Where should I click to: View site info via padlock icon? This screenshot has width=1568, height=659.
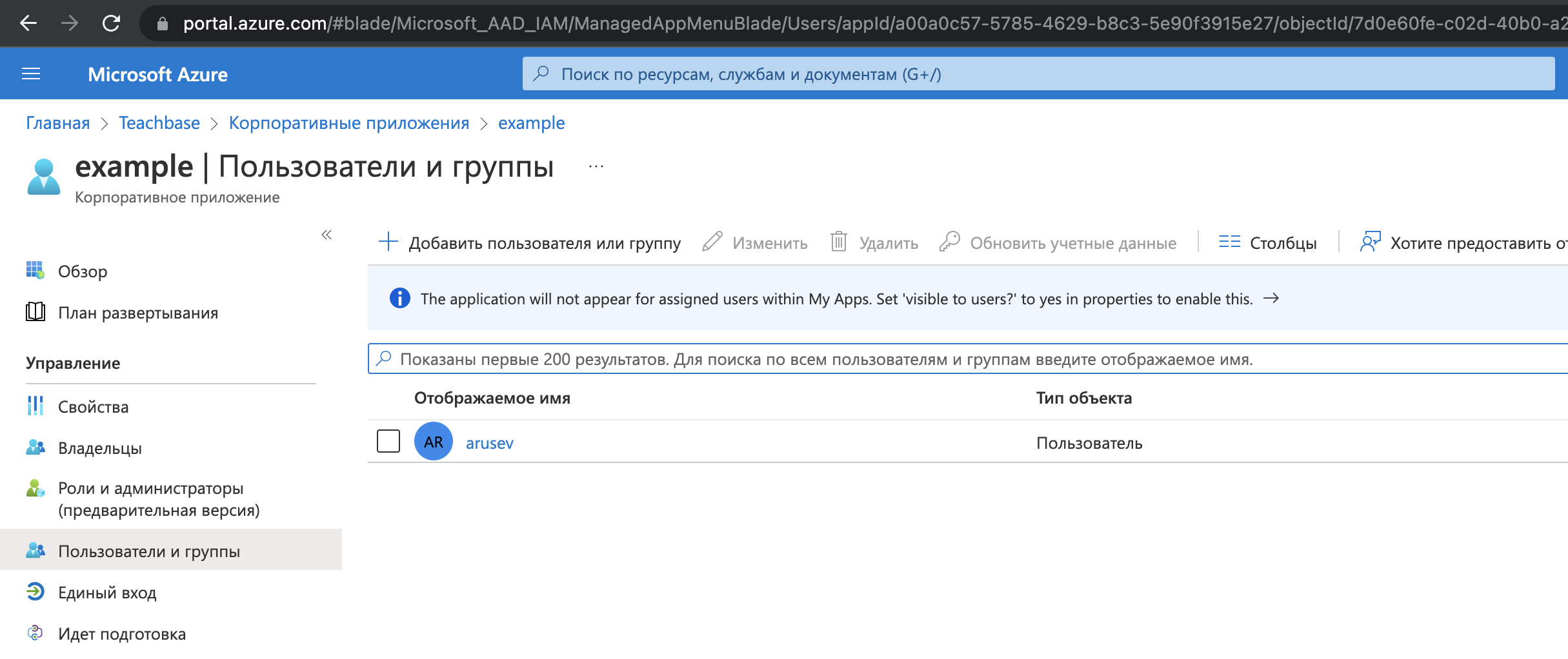(163, 24)
